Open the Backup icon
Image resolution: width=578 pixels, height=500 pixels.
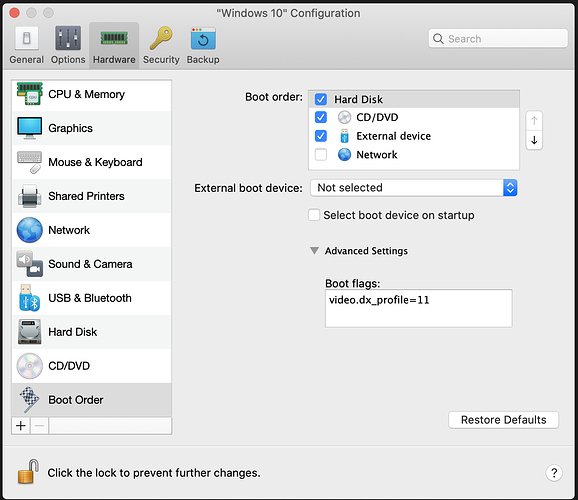point(203,38)
